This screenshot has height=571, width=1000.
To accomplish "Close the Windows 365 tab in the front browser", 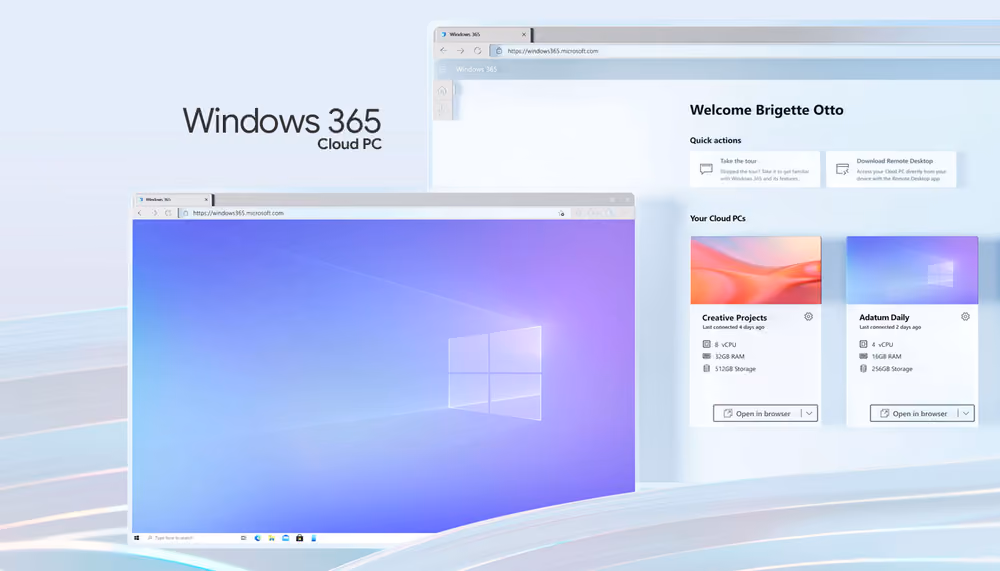I will (x=206, y=200).
